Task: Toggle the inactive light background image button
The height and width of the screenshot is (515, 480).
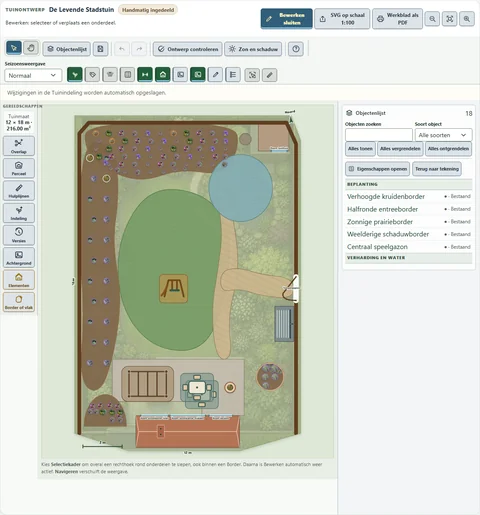Action: (180, 75)
